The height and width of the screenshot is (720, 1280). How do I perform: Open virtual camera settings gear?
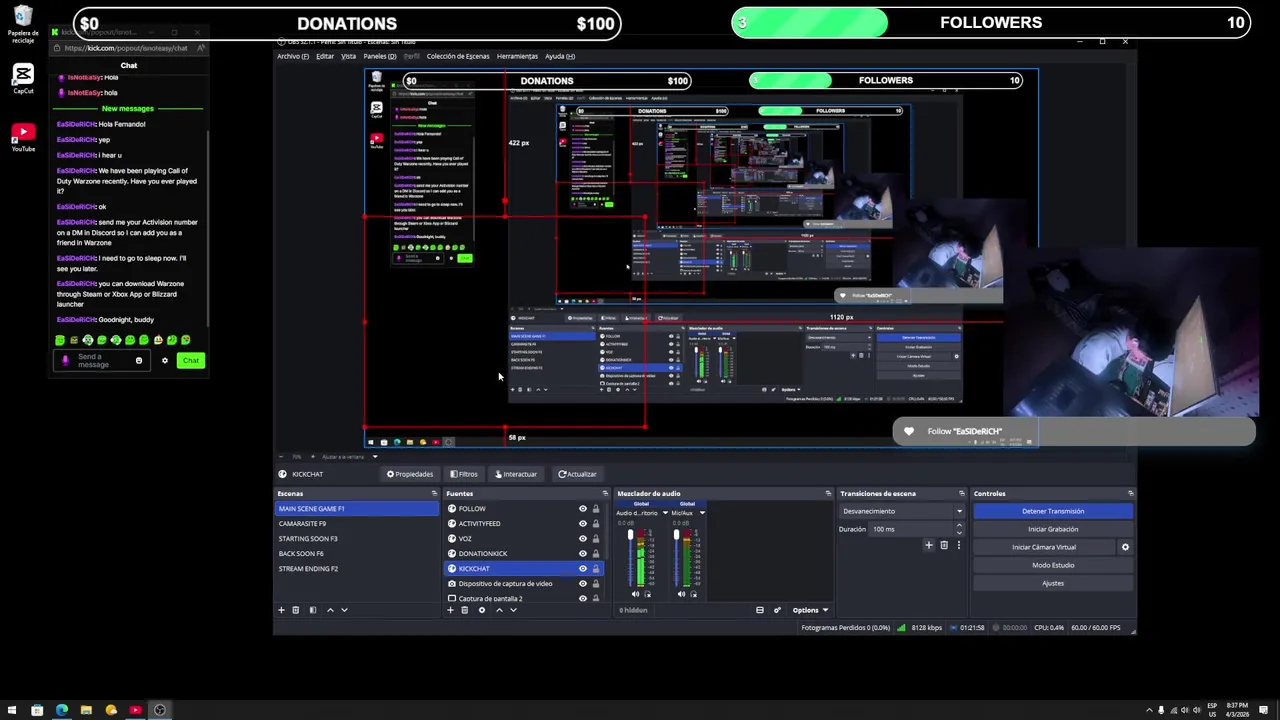click(x=1125, y=547)
